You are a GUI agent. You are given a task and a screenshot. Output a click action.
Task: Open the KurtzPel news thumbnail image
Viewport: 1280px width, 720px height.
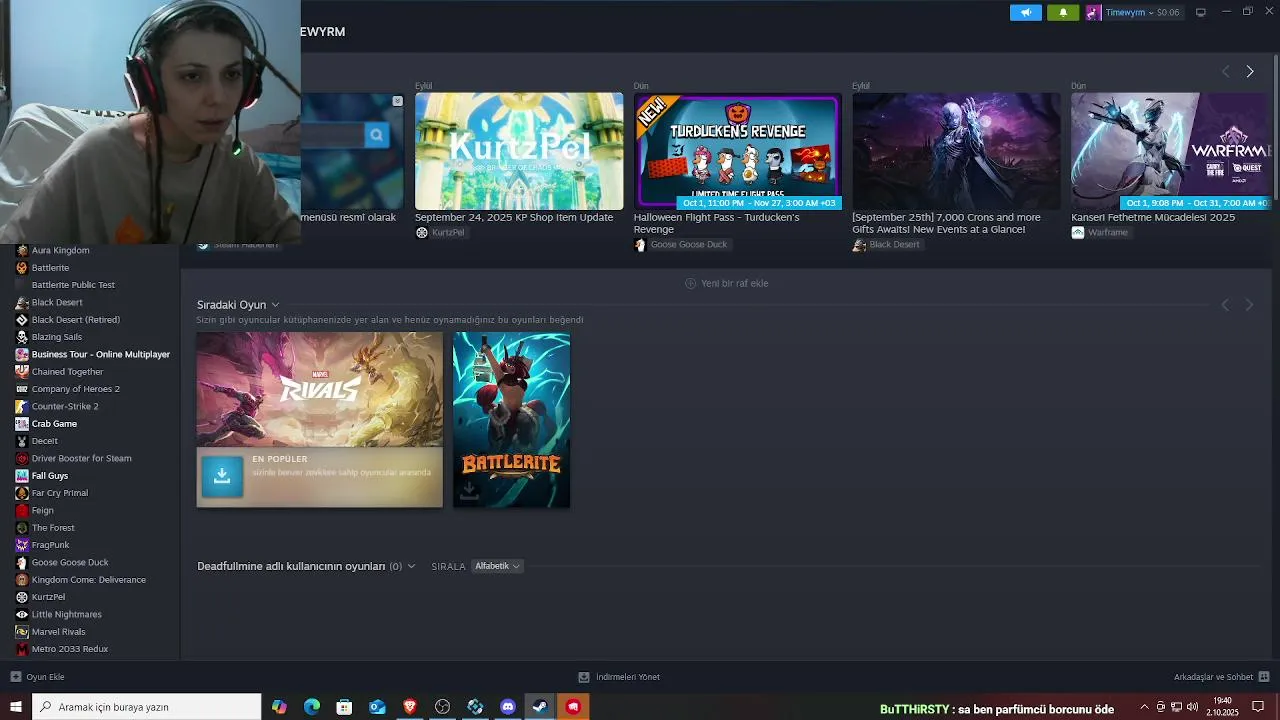[x=519, y=151]
